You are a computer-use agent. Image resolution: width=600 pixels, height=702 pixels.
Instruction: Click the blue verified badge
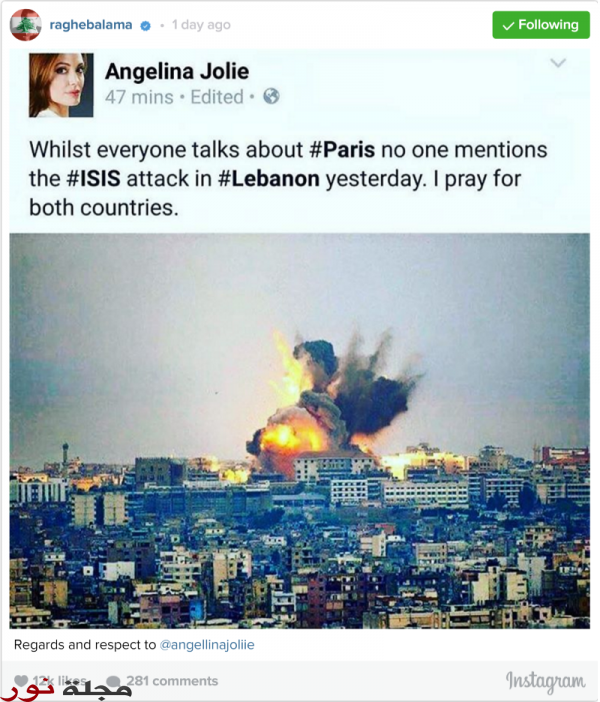point(145,26)
